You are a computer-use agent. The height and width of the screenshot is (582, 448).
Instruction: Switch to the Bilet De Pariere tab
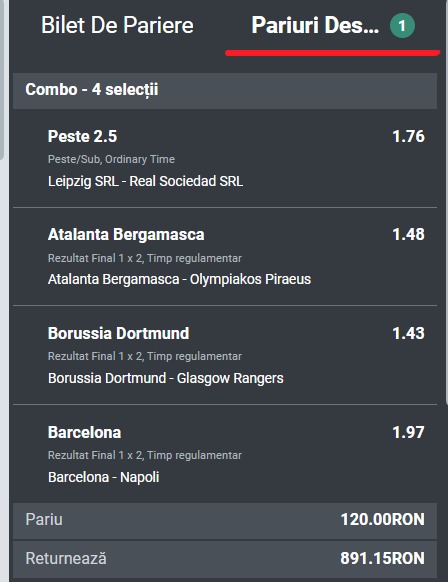point(117,25)
